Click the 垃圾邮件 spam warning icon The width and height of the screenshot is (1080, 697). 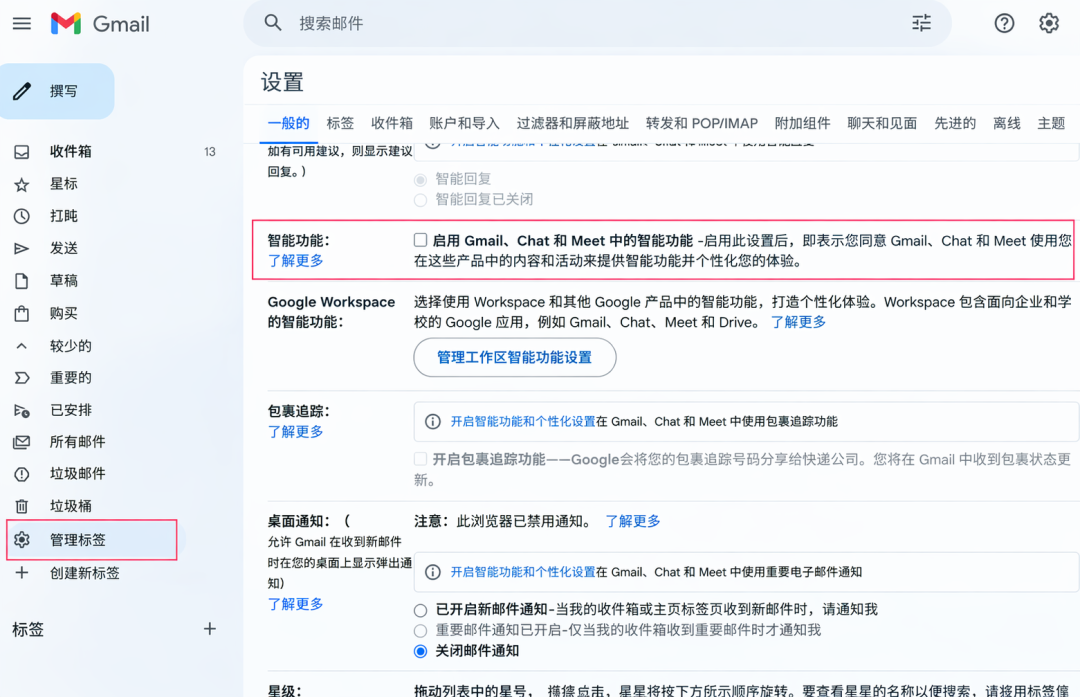22,474
